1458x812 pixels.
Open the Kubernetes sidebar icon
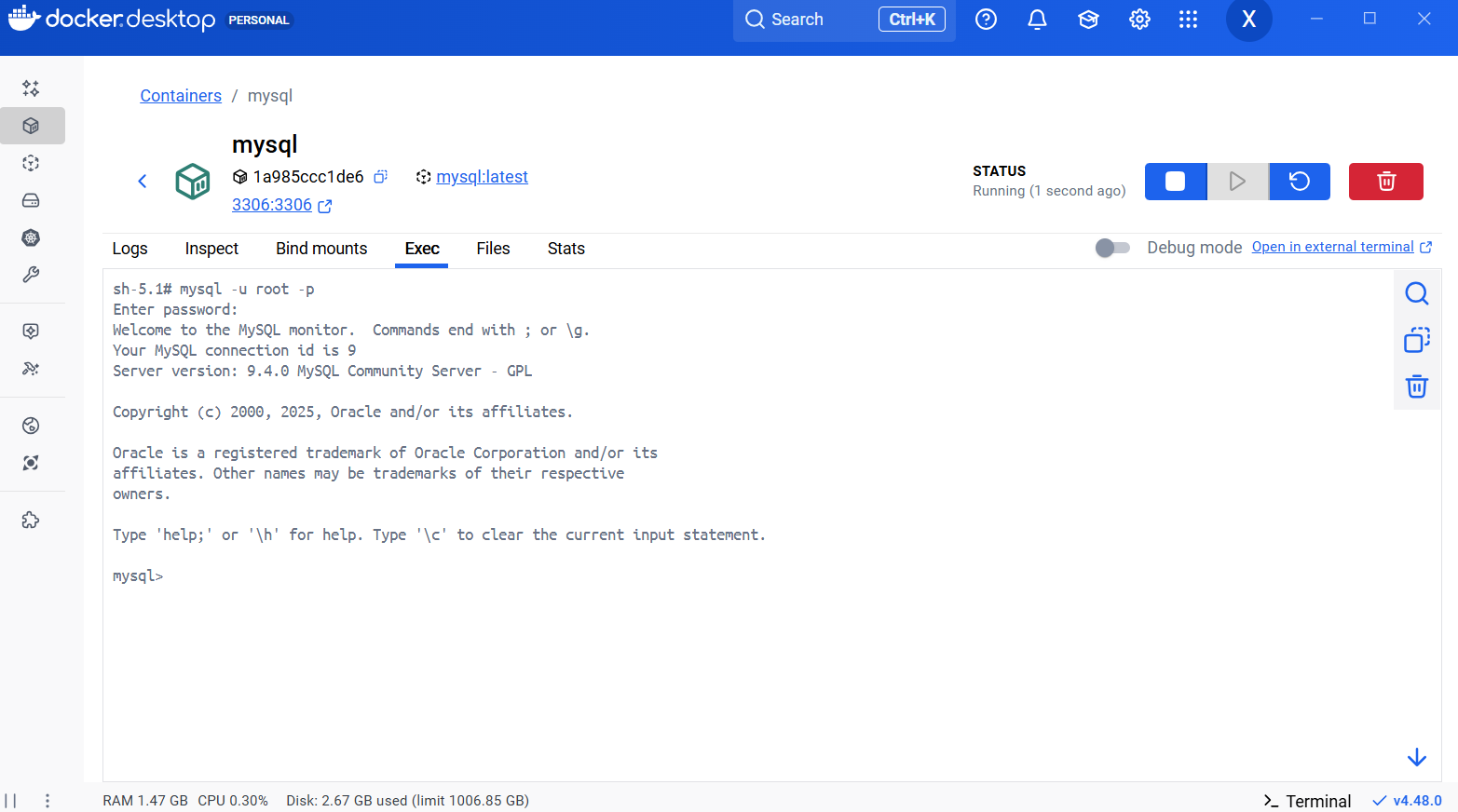pyautogui.click(x=31, y=237)
